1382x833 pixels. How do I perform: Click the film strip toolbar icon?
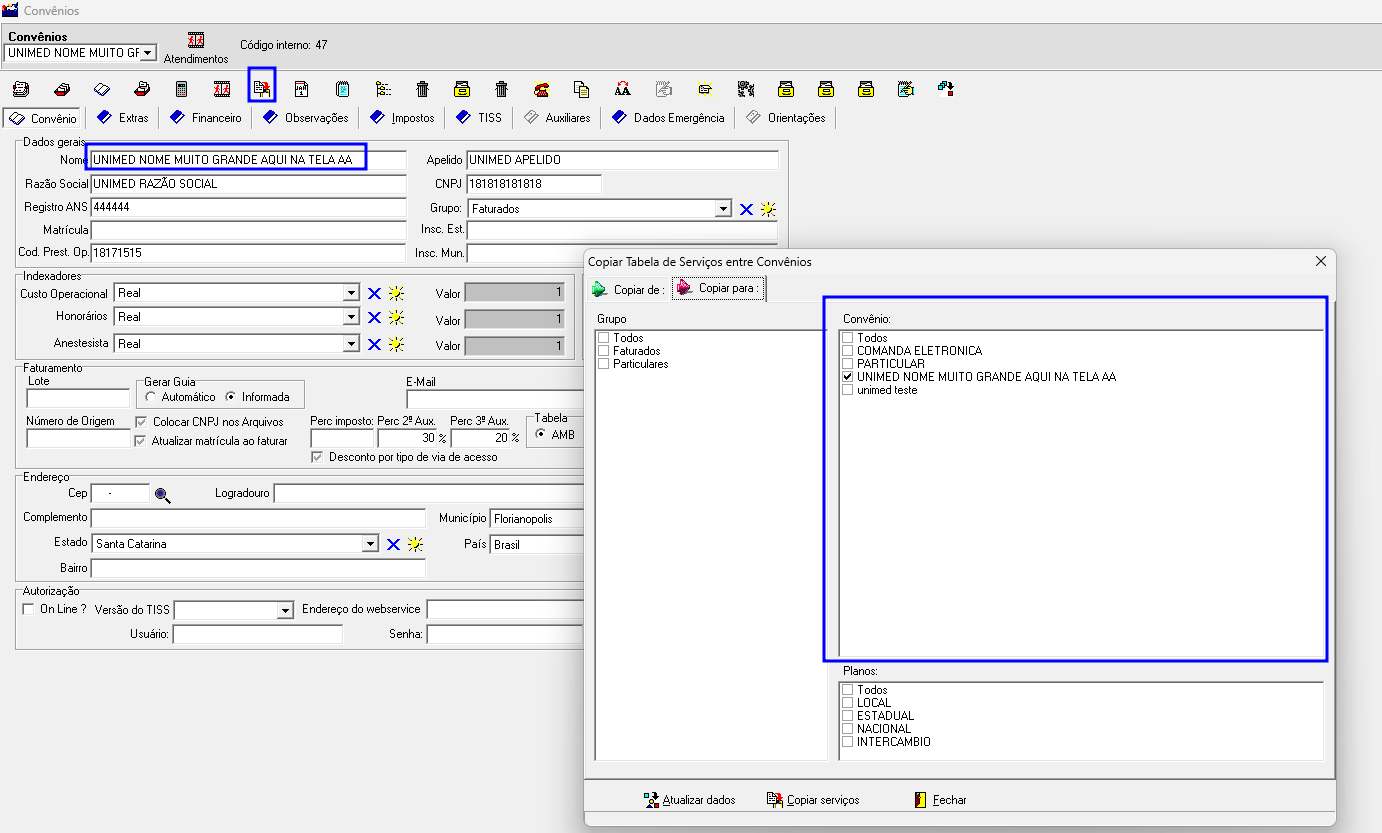point(222,89)
